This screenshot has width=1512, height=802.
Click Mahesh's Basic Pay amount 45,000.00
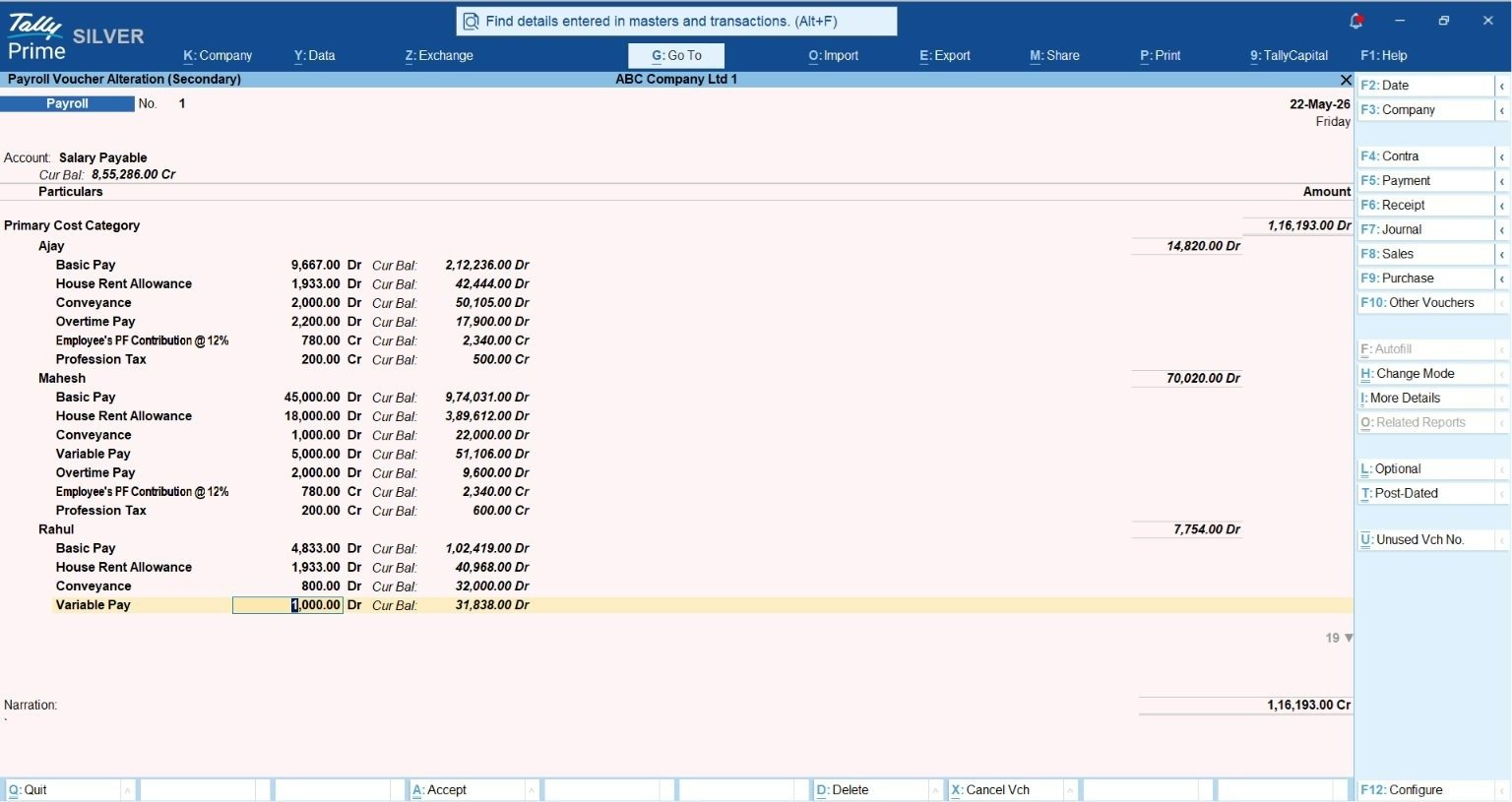pos(312,398)
